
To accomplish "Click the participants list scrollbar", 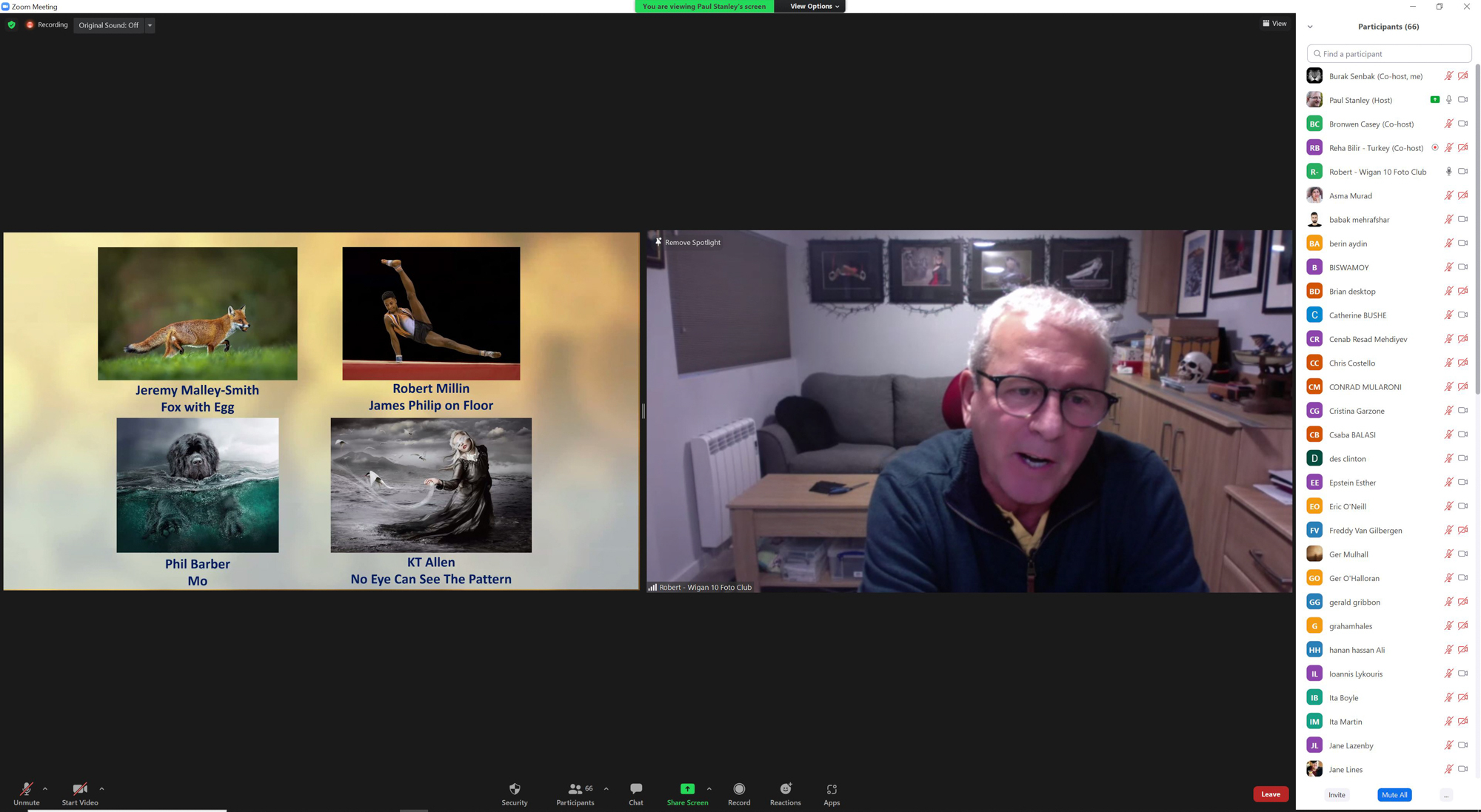I will pos(1477,229).
